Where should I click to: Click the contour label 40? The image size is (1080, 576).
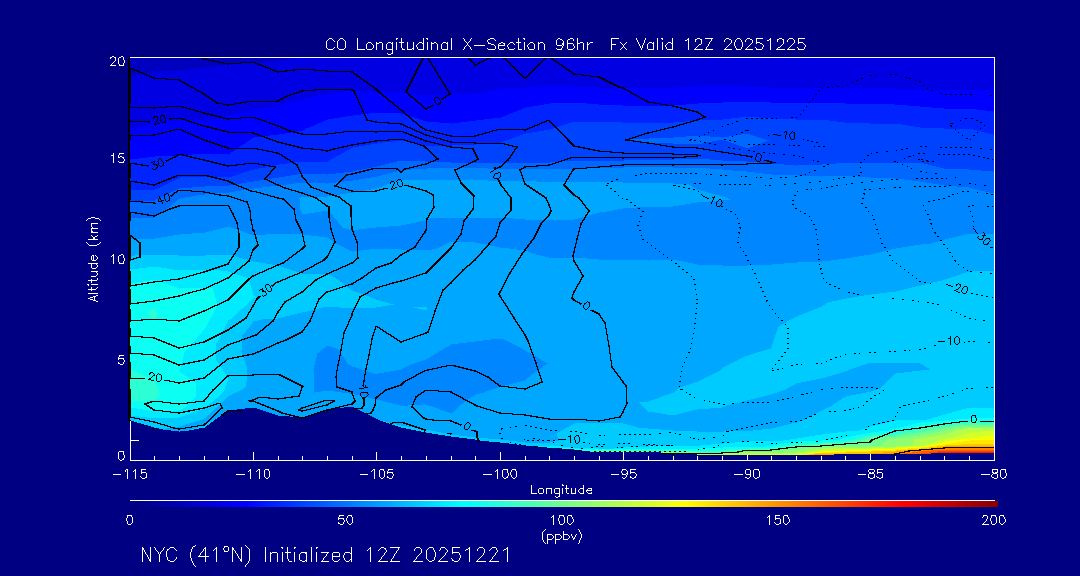(165, 198)
